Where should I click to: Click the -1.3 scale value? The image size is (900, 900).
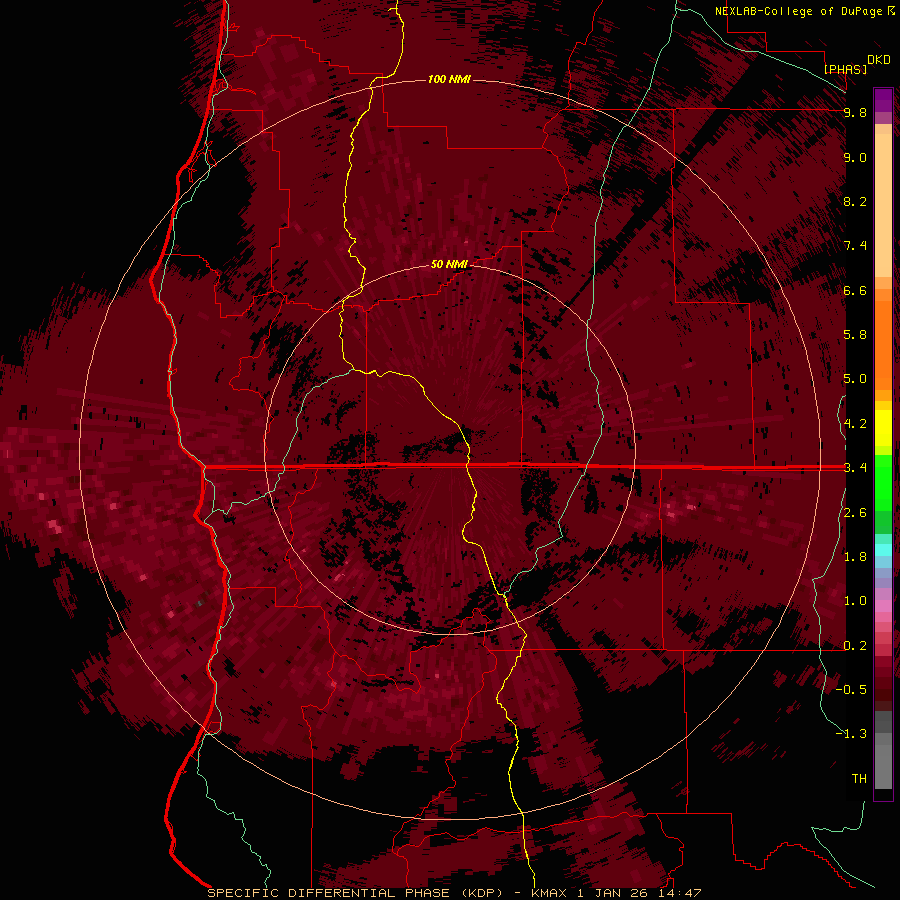point(851,734)
